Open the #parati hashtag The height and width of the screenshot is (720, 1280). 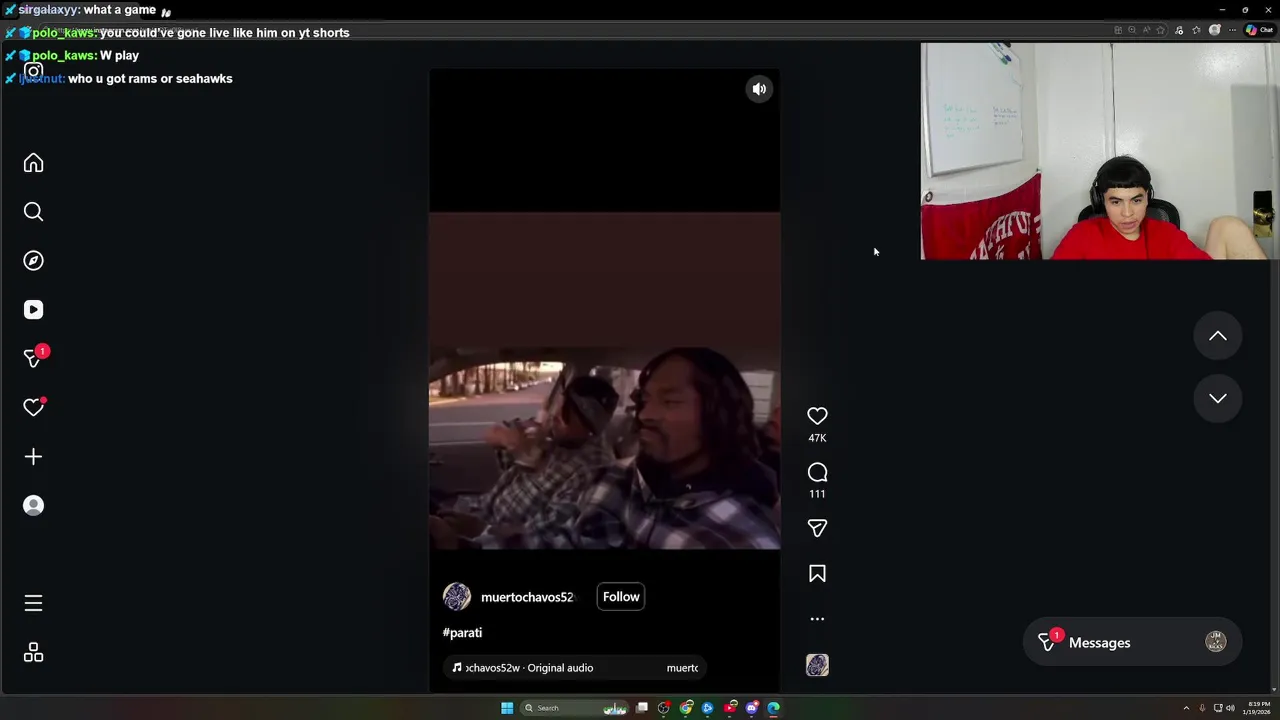pyautogui.click(x=462, y=633)
